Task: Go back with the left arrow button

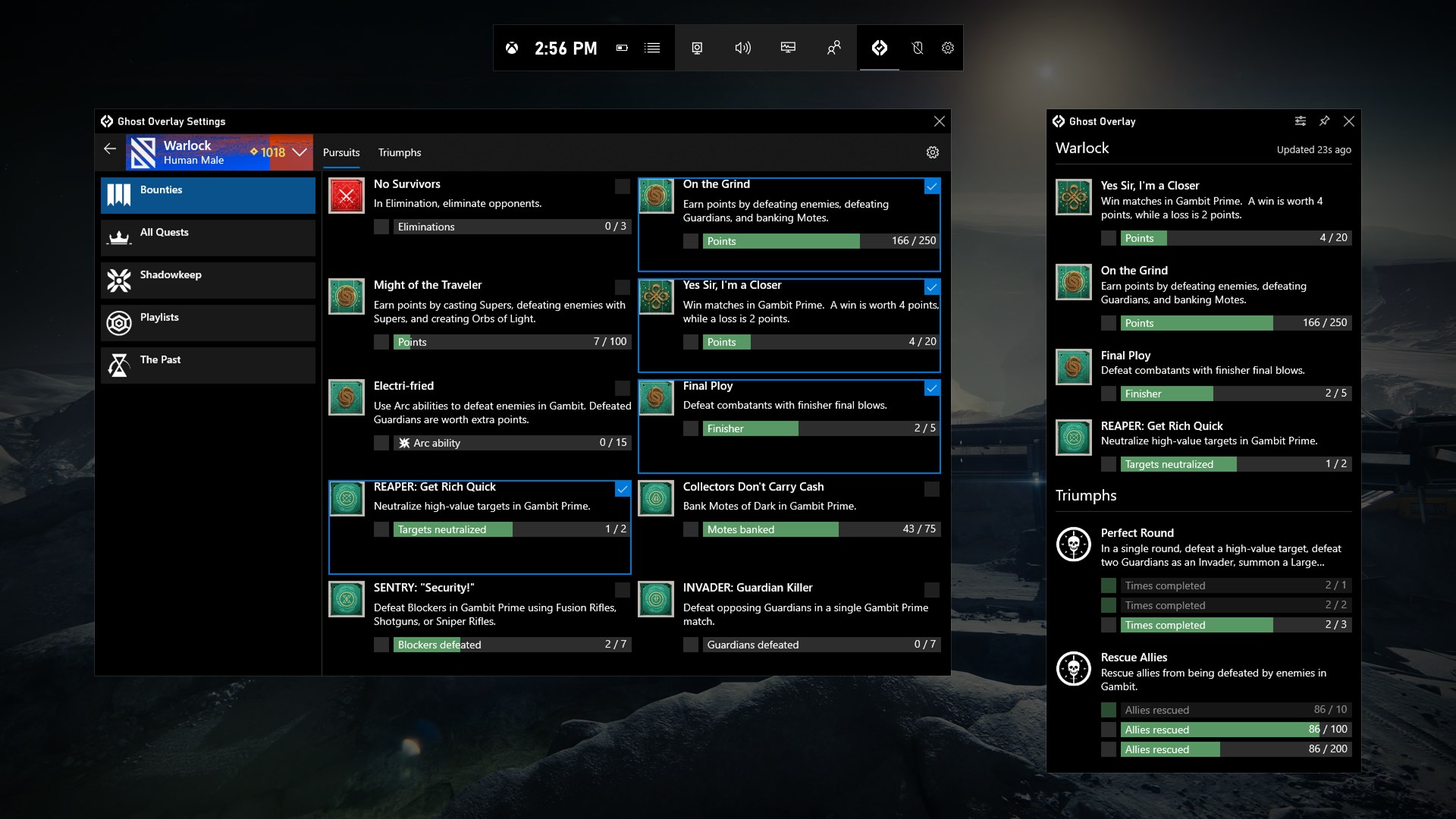Action: (x=110, y=149)
